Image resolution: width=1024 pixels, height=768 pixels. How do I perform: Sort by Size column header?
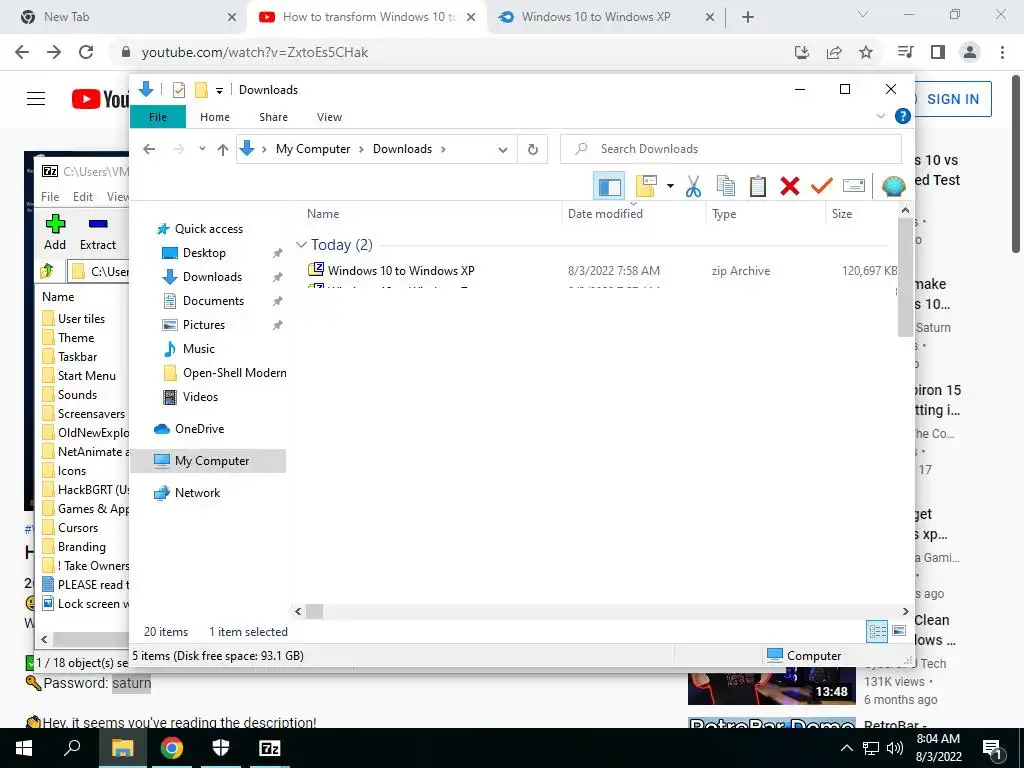point(842,214)
